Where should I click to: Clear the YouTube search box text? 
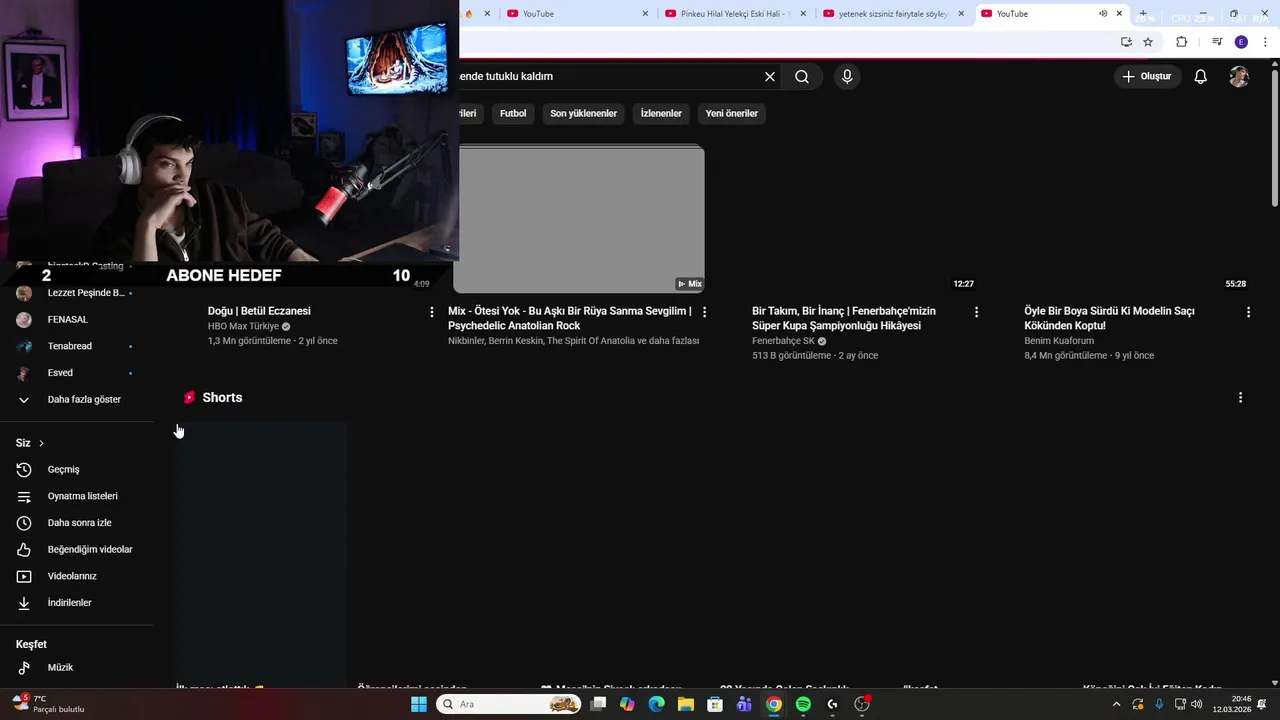(x=770, y=77)
